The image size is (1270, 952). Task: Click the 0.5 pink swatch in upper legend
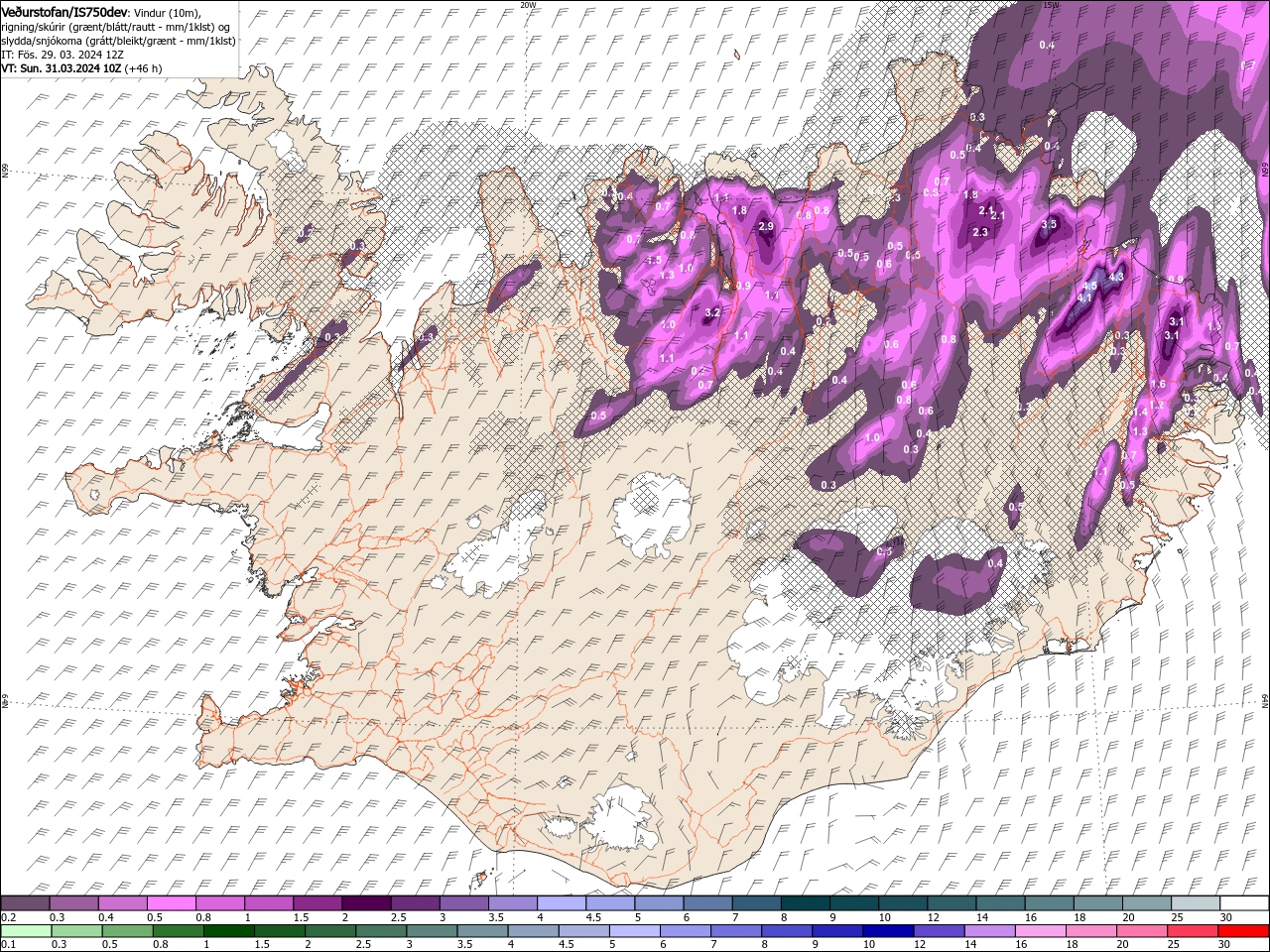pyautogui.click(x=171, y=903)
